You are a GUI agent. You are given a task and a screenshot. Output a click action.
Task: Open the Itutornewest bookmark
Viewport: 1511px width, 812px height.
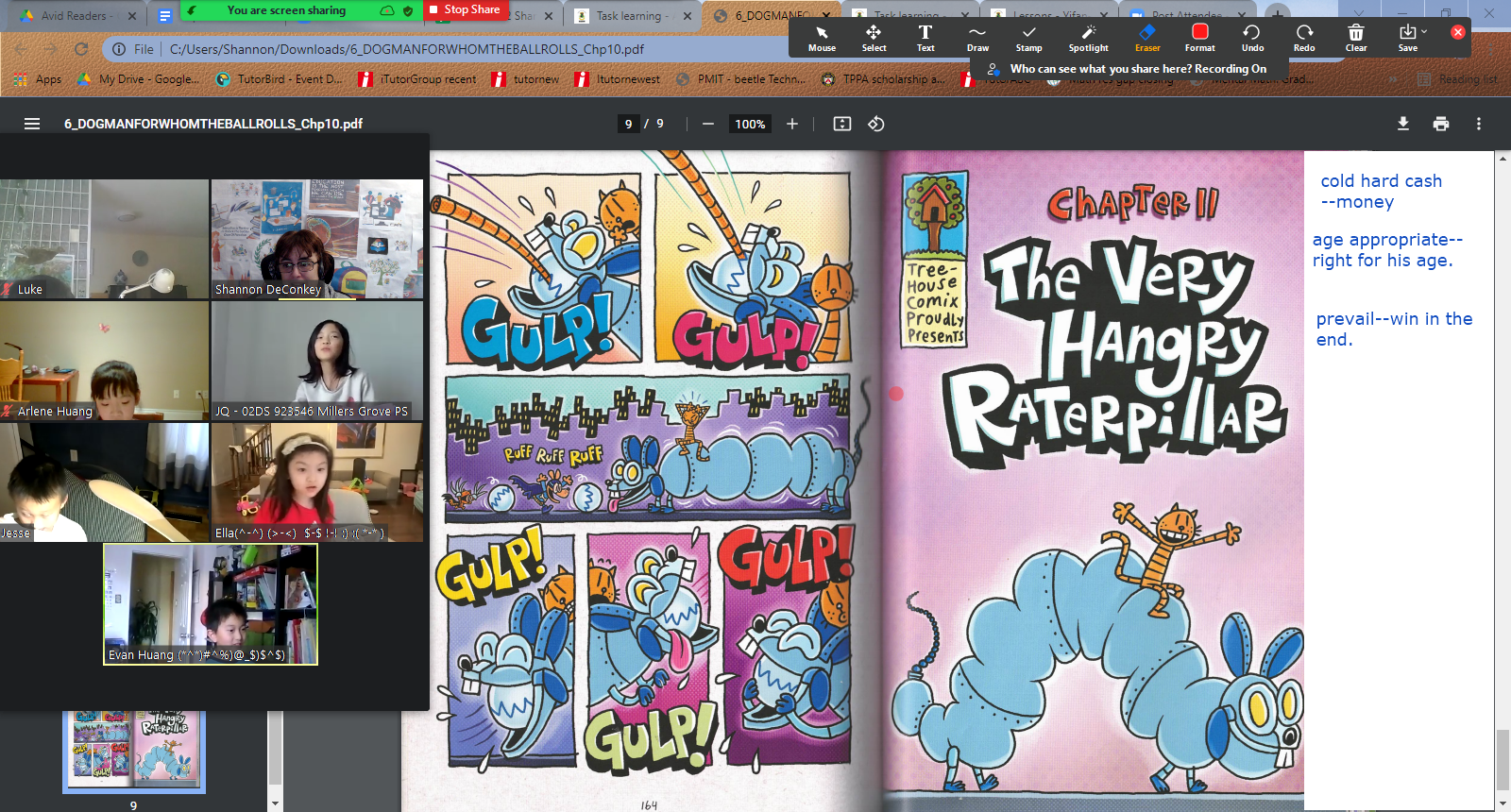click(x=618, y=79)
